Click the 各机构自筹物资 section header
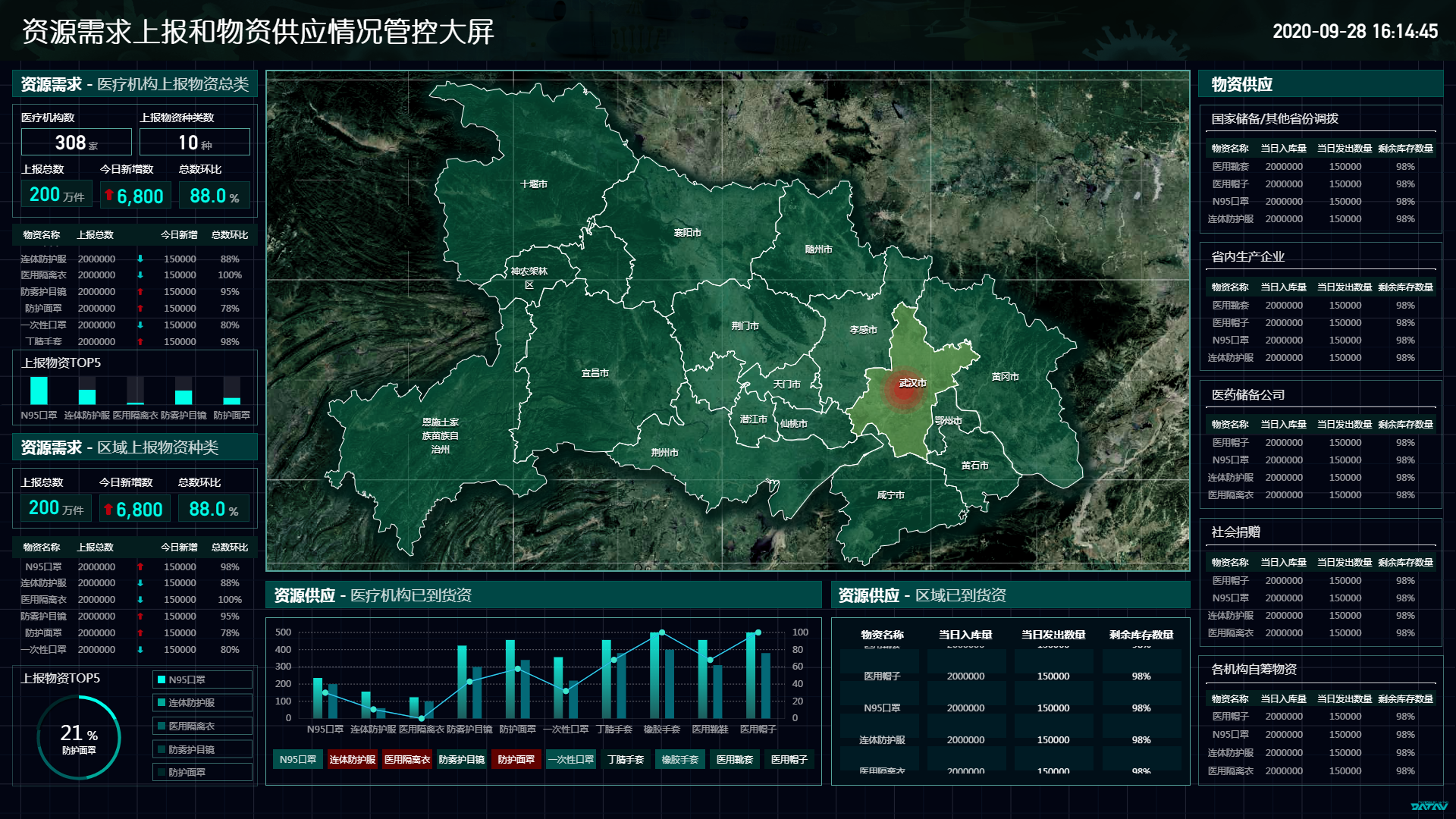1456x819 pixels. (x=1254, y=669)
